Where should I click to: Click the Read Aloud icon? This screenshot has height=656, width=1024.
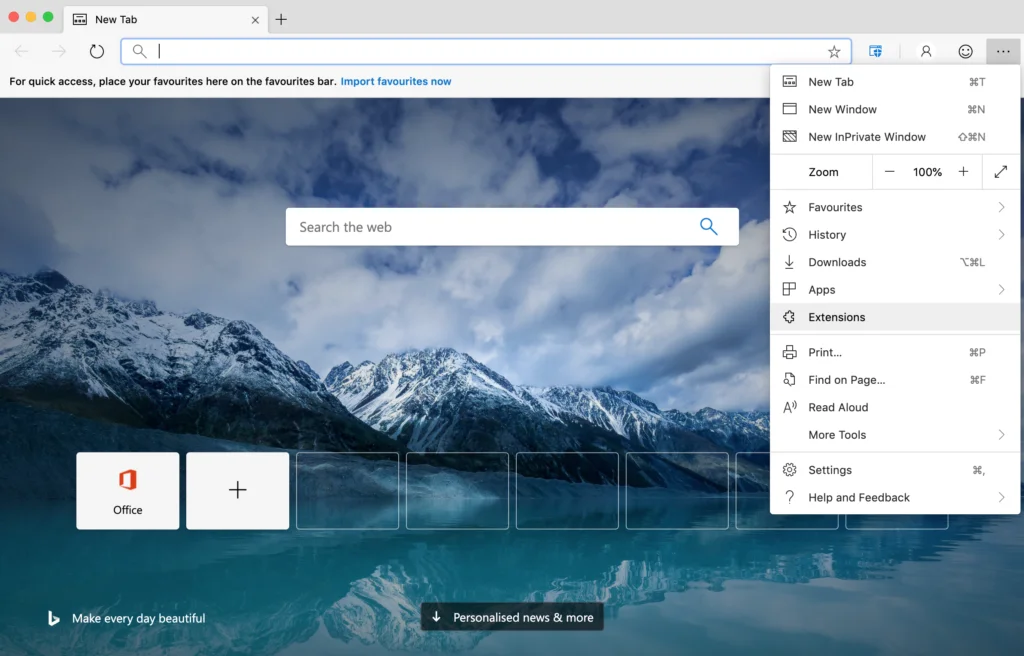pos(790,407)
